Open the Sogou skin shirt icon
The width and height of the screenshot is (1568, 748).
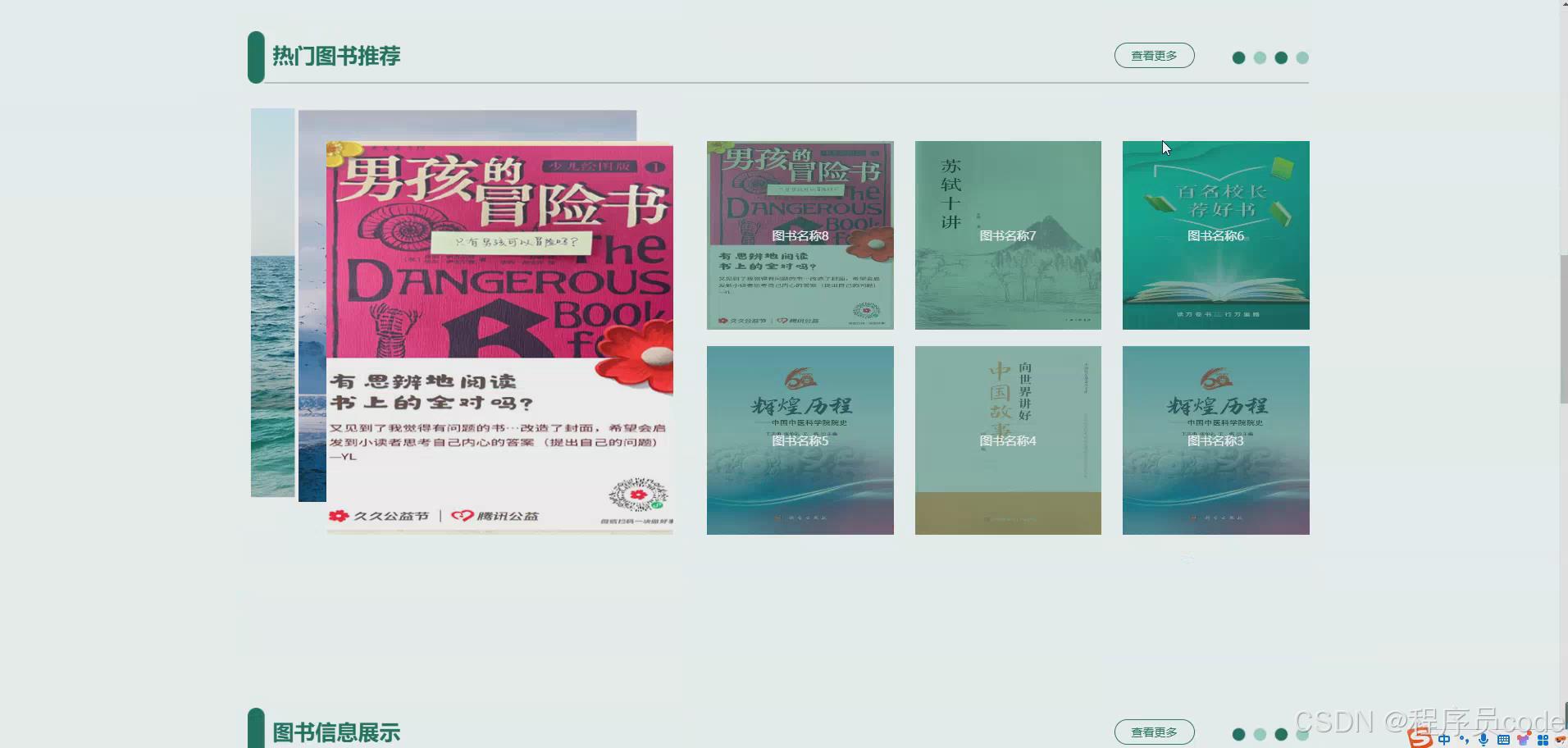pos(1523,740)
